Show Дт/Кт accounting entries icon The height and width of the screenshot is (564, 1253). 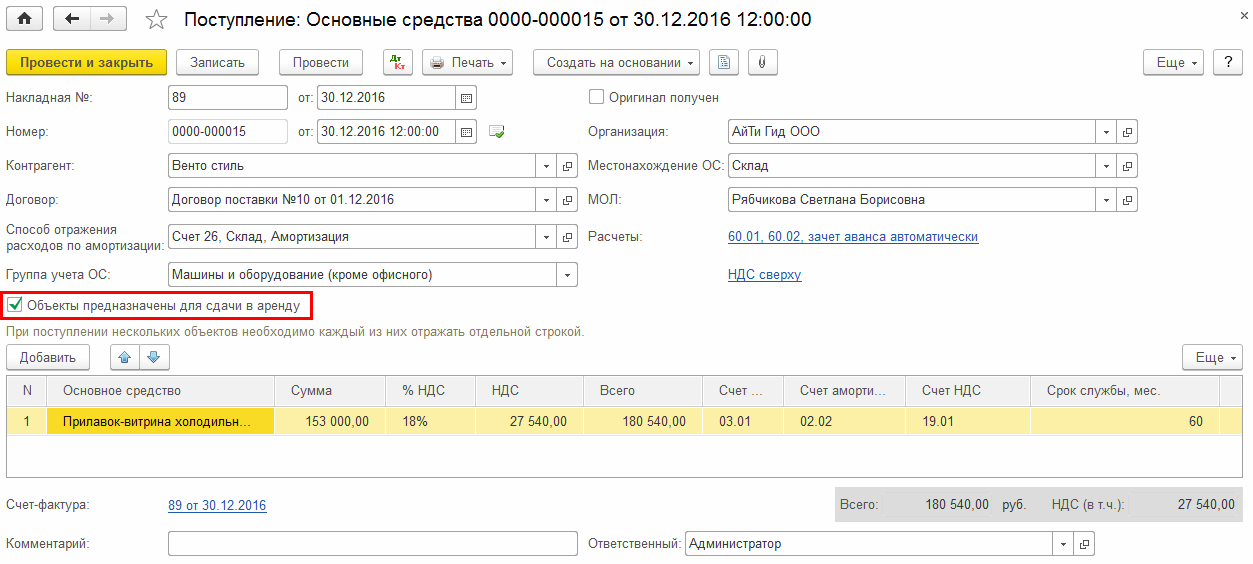[x=398, y=62]
